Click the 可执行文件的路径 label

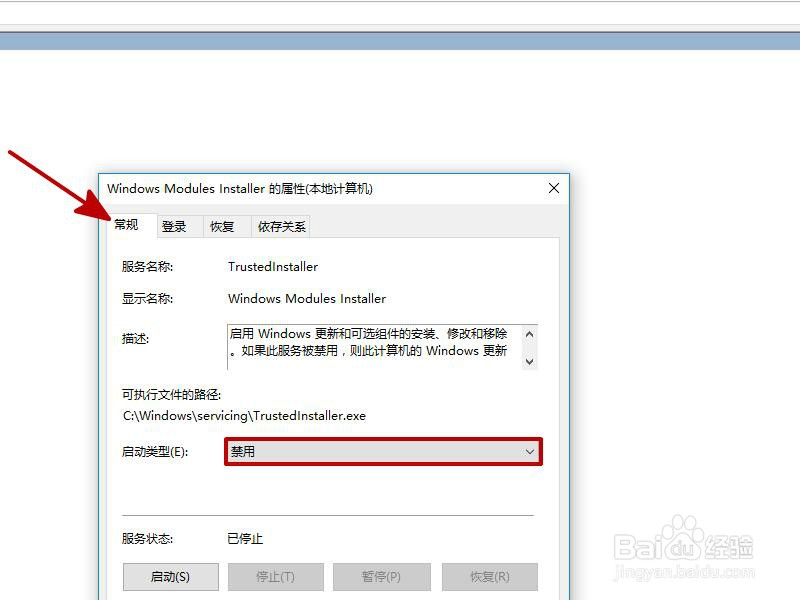[x=171, y=394]
